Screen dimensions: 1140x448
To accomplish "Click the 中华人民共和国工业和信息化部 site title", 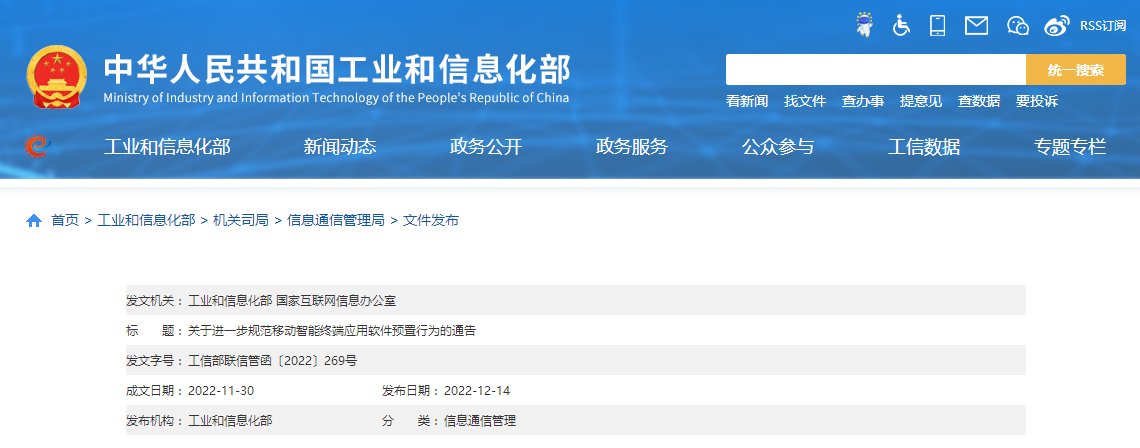I will (x=337, y=69).
